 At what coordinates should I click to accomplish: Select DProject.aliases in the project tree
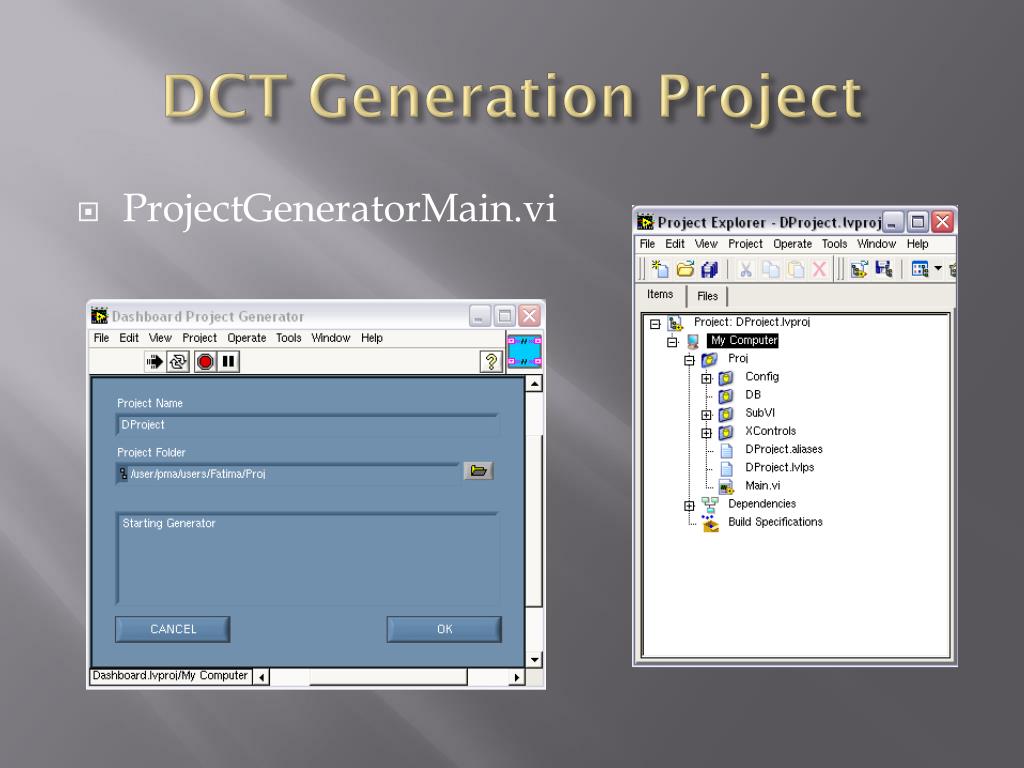point(784,449)
